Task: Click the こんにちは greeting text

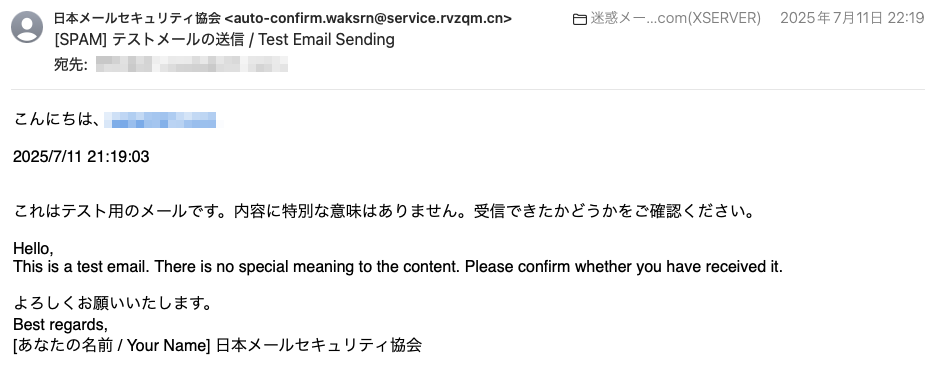Action: (x=56, y=119)
